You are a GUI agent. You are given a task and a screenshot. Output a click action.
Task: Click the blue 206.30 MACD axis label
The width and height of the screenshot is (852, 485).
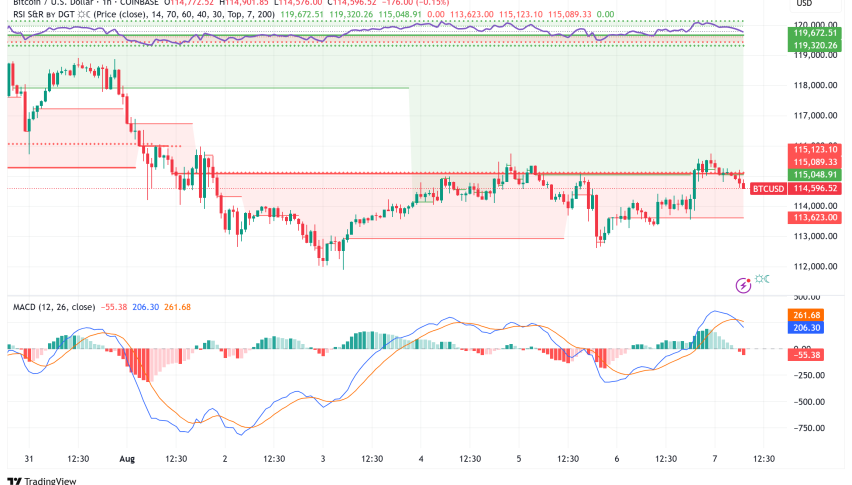(806, 327)
